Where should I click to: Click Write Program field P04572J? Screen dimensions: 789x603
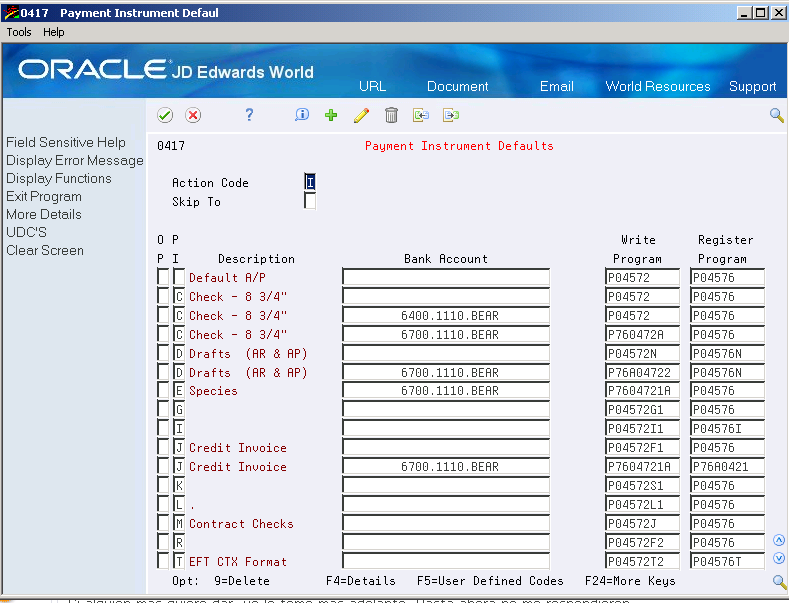642,523
